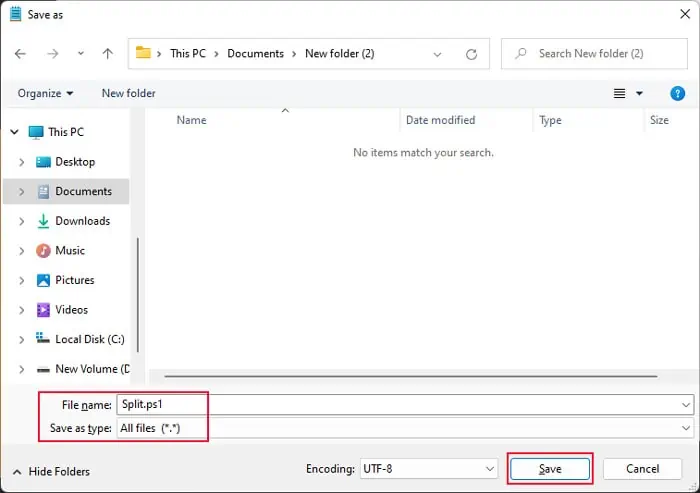Click New folder in the toolbar

(x=129, y=93)
